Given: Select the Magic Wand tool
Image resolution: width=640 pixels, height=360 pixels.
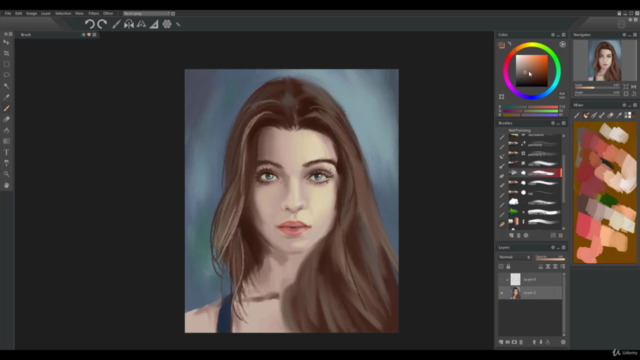Looking at the screenshot, I should click(7, 86).
